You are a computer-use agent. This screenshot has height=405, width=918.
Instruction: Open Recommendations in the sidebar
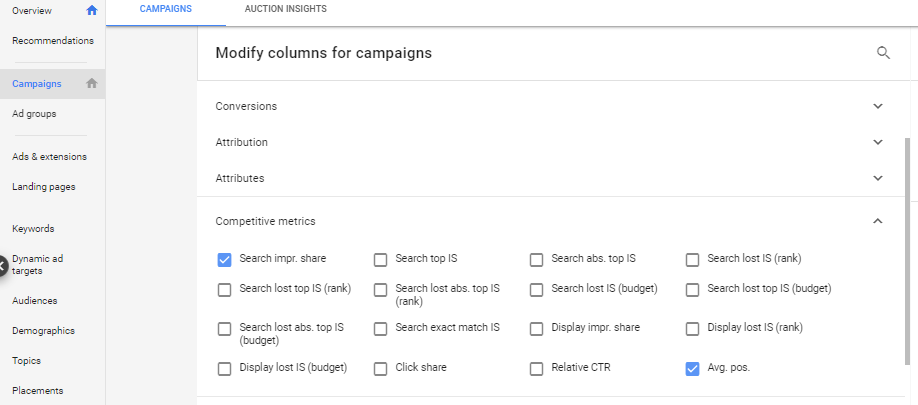[x=53, y=41]
